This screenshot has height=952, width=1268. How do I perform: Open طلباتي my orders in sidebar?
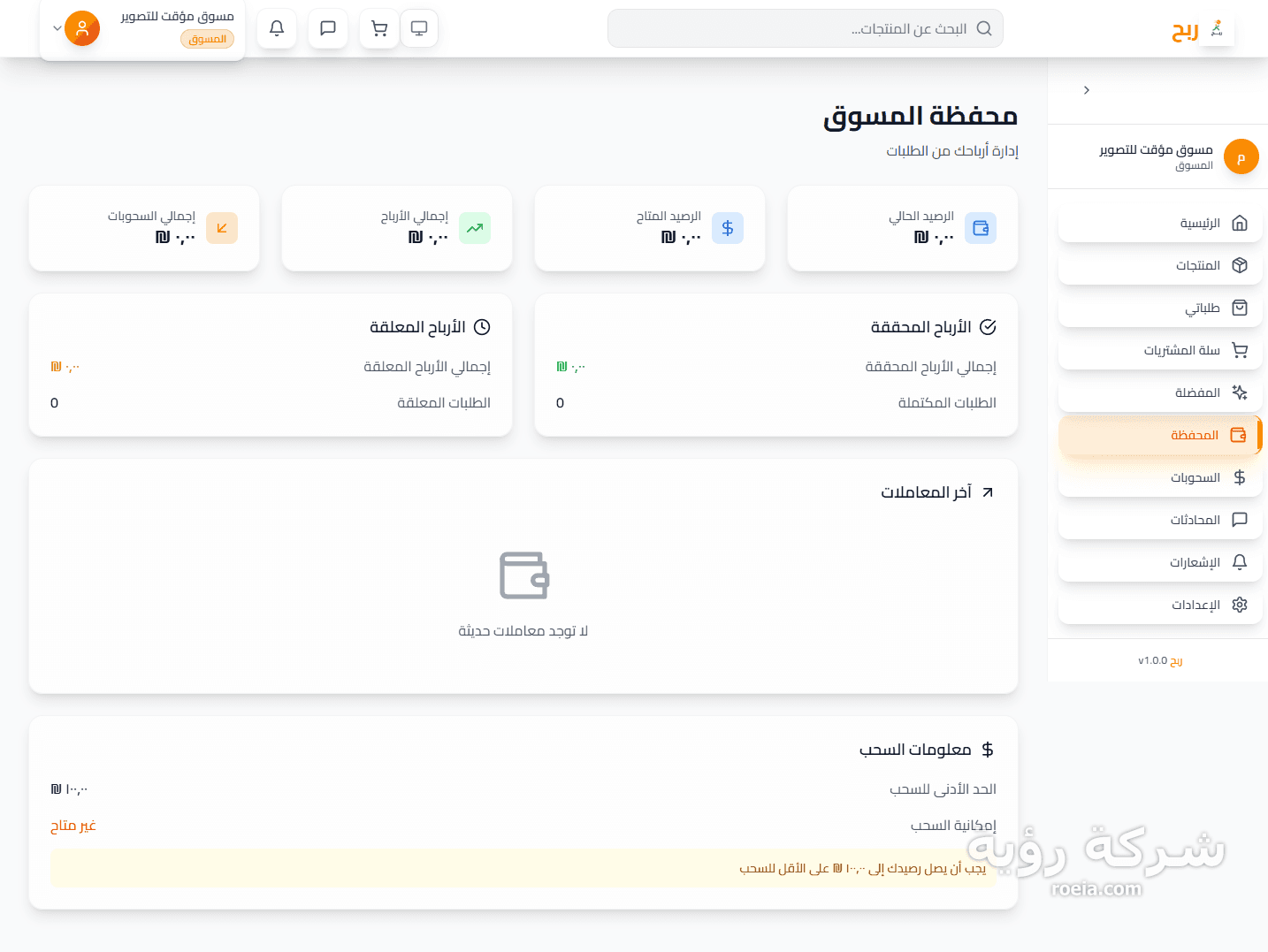tap(1160, 308)
